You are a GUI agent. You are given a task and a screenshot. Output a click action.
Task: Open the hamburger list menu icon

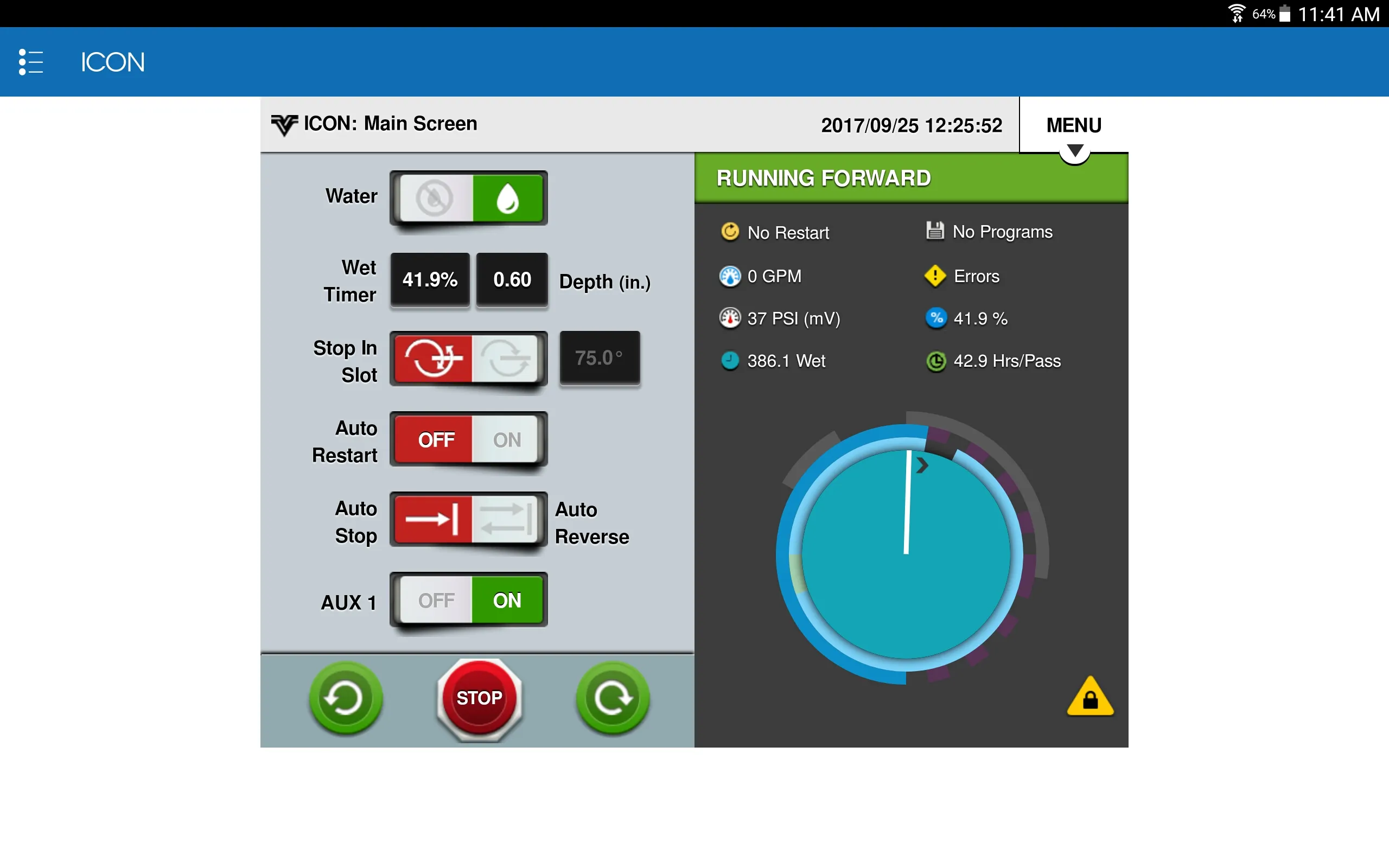tap(31, 62)
